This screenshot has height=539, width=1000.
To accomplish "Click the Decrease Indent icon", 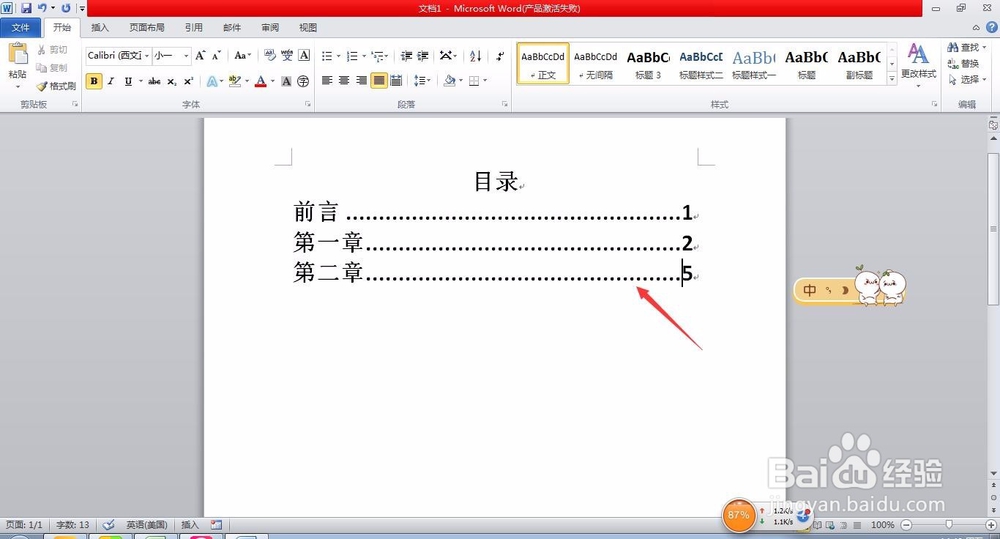I will tap(406, 55).
